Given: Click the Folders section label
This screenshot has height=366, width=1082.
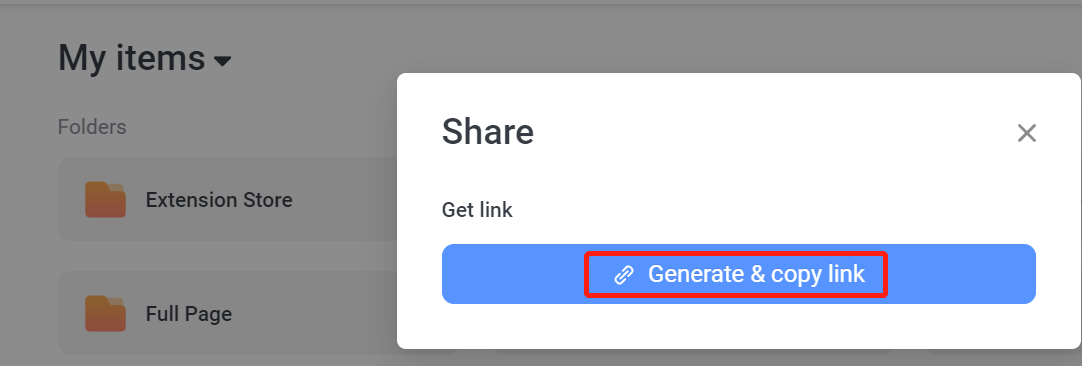Looking at the screenshot, I should 92,127.
